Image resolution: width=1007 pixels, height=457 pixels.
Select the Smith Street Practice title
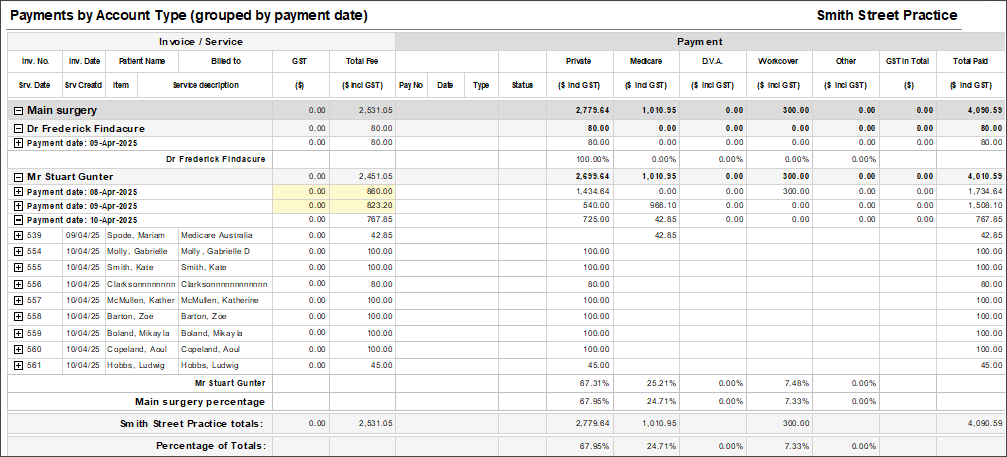pos(887,15)
